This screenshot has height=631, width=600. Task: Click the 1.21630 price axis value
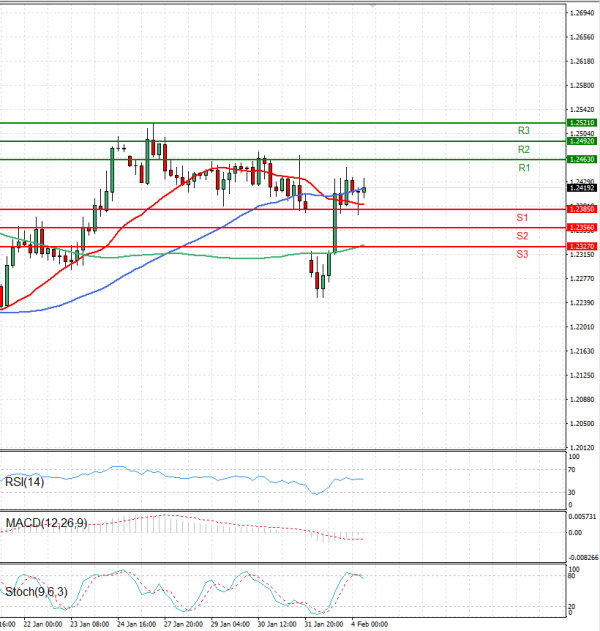582,351
